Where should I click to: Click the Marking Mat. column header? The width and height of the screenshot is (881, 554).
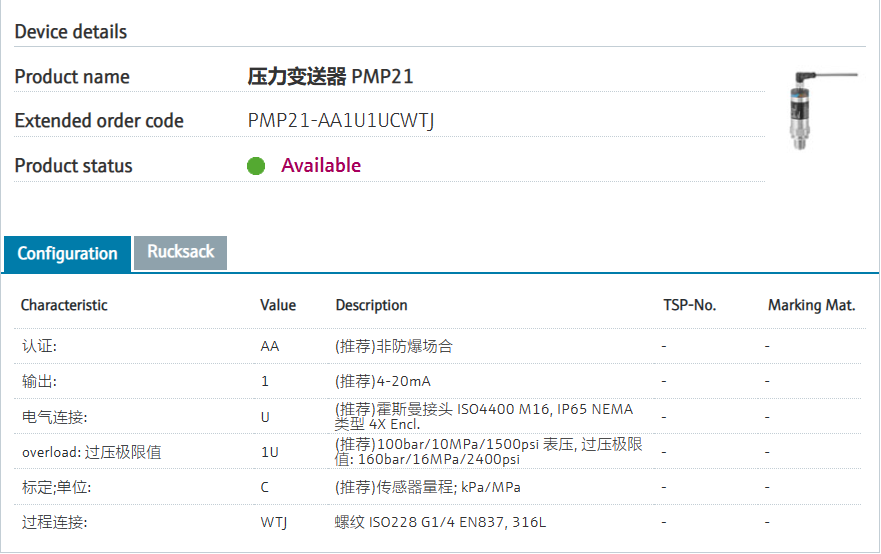pos(811,305)
